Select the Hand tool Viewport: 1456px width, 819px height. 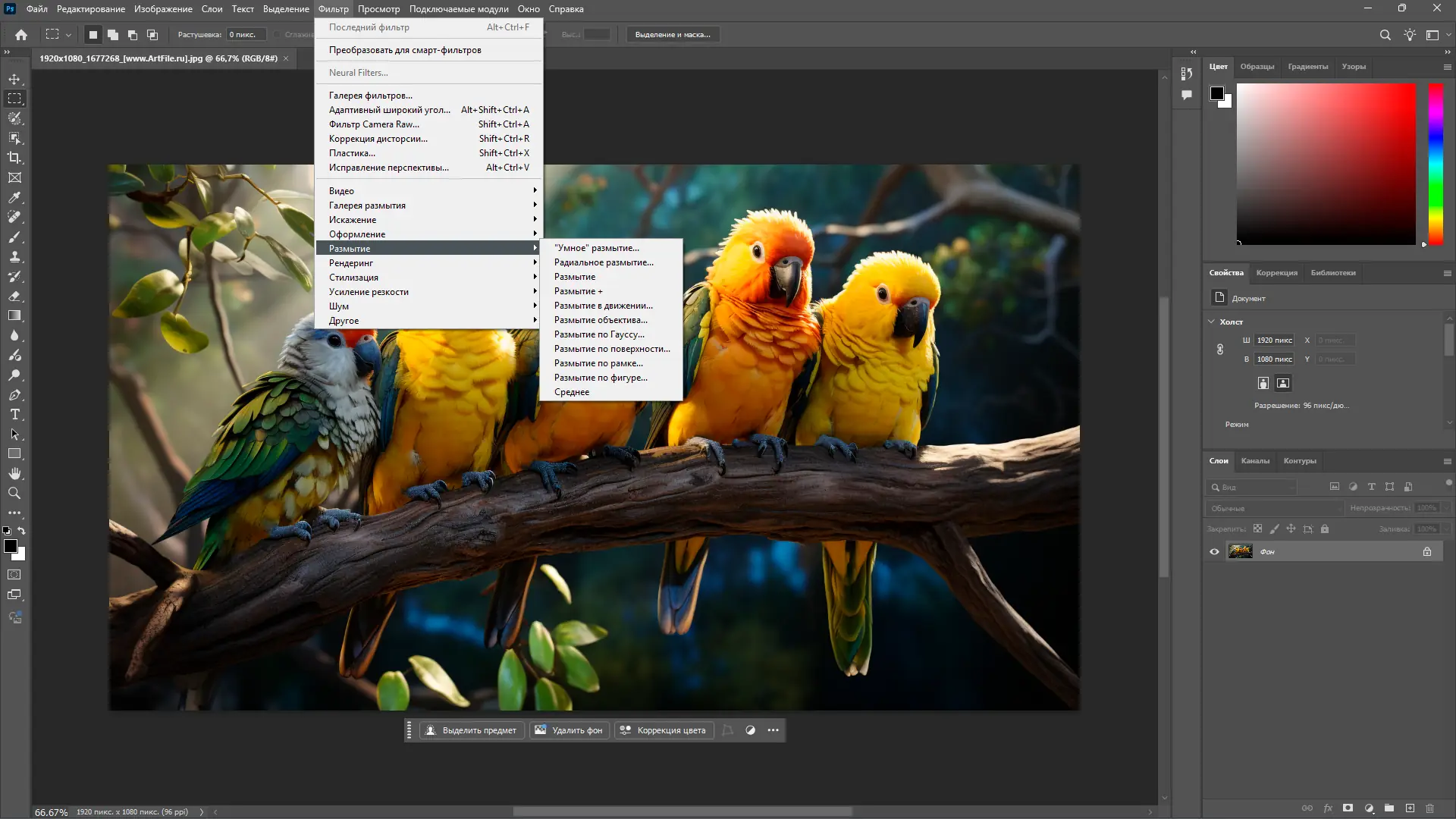14,473
